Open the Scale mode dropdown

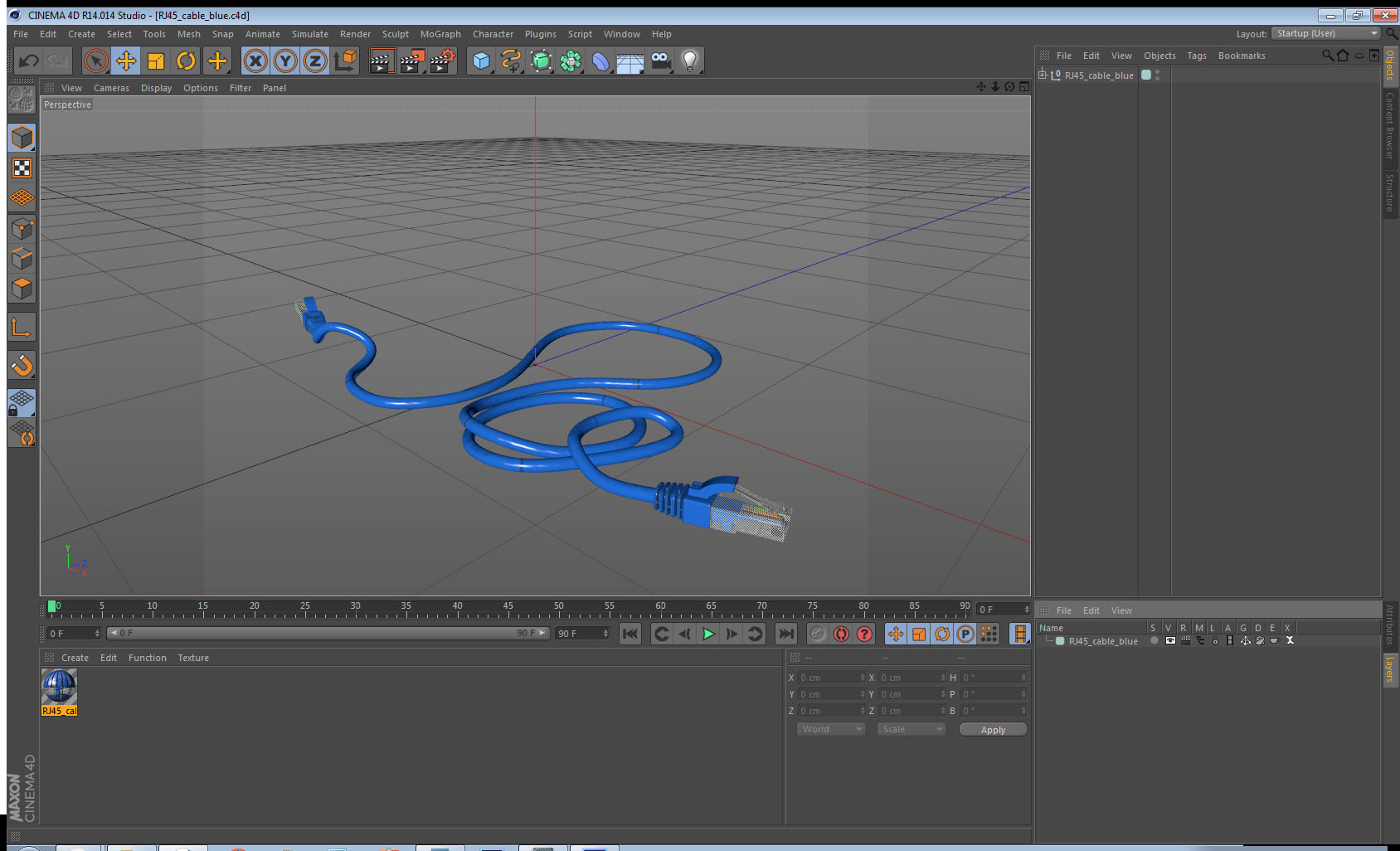911,729
